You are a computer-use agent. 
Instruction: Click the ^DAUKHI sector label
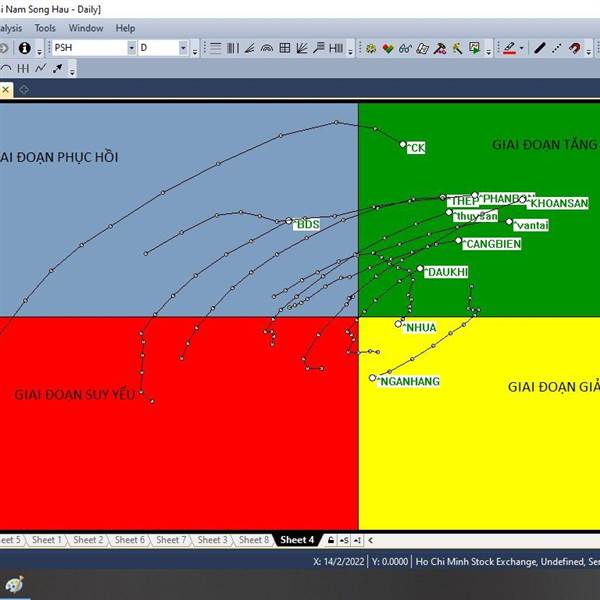(446, 272)
